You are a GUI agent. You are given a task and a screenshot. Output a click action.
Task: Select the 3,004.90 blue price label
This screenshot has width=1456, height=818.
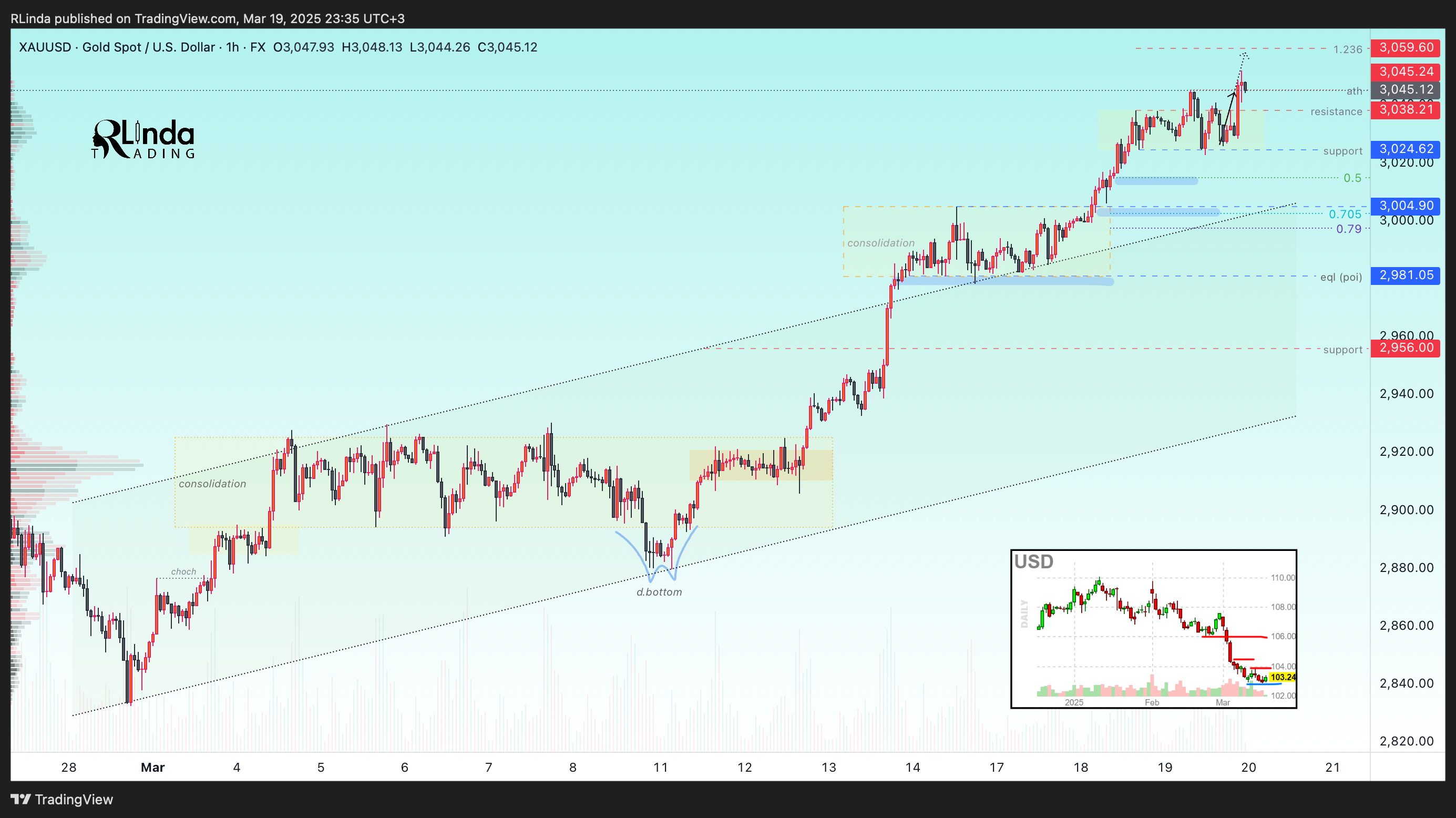click(1405, 206)
